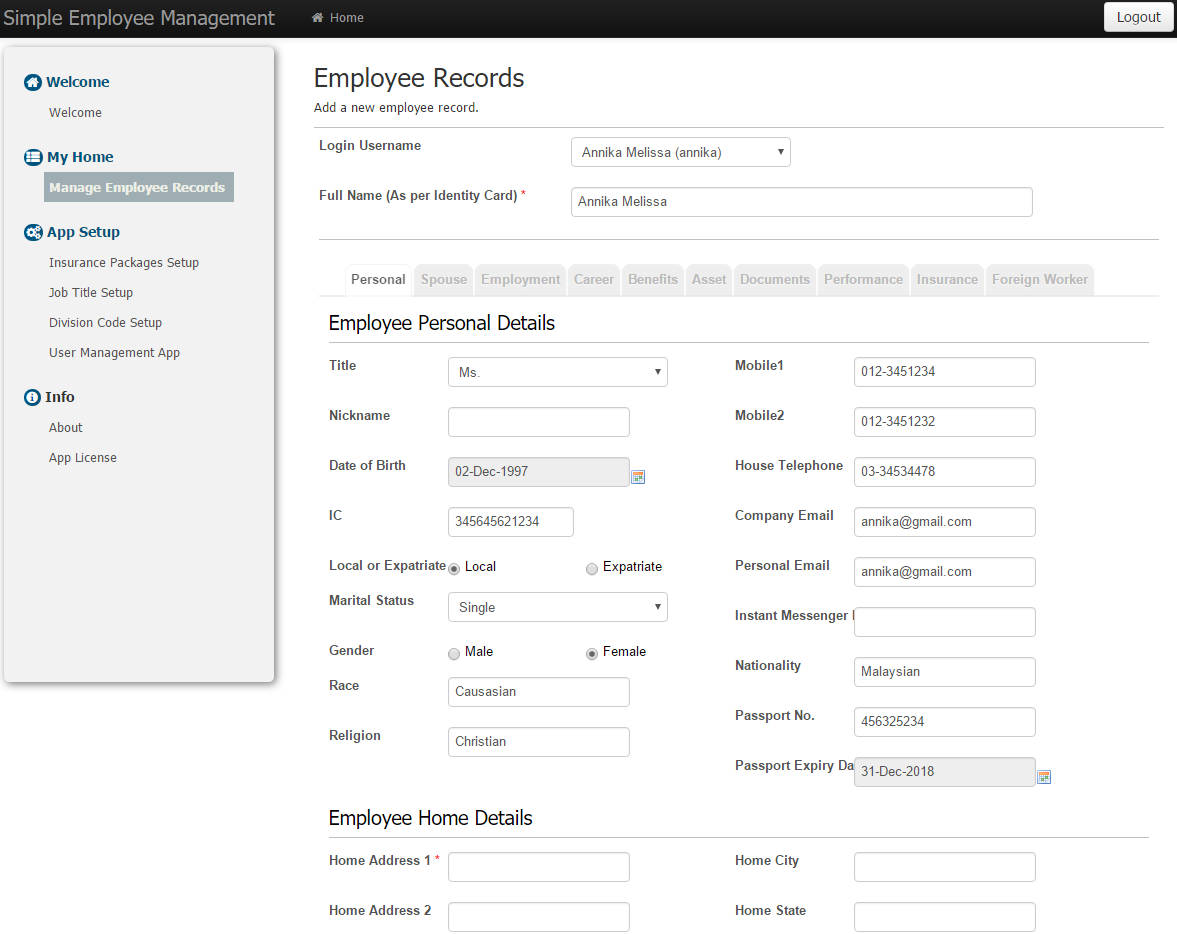Click the Home Address 1 field
Viewport: 1177px width, 934px height.
(x=539, y=866)
